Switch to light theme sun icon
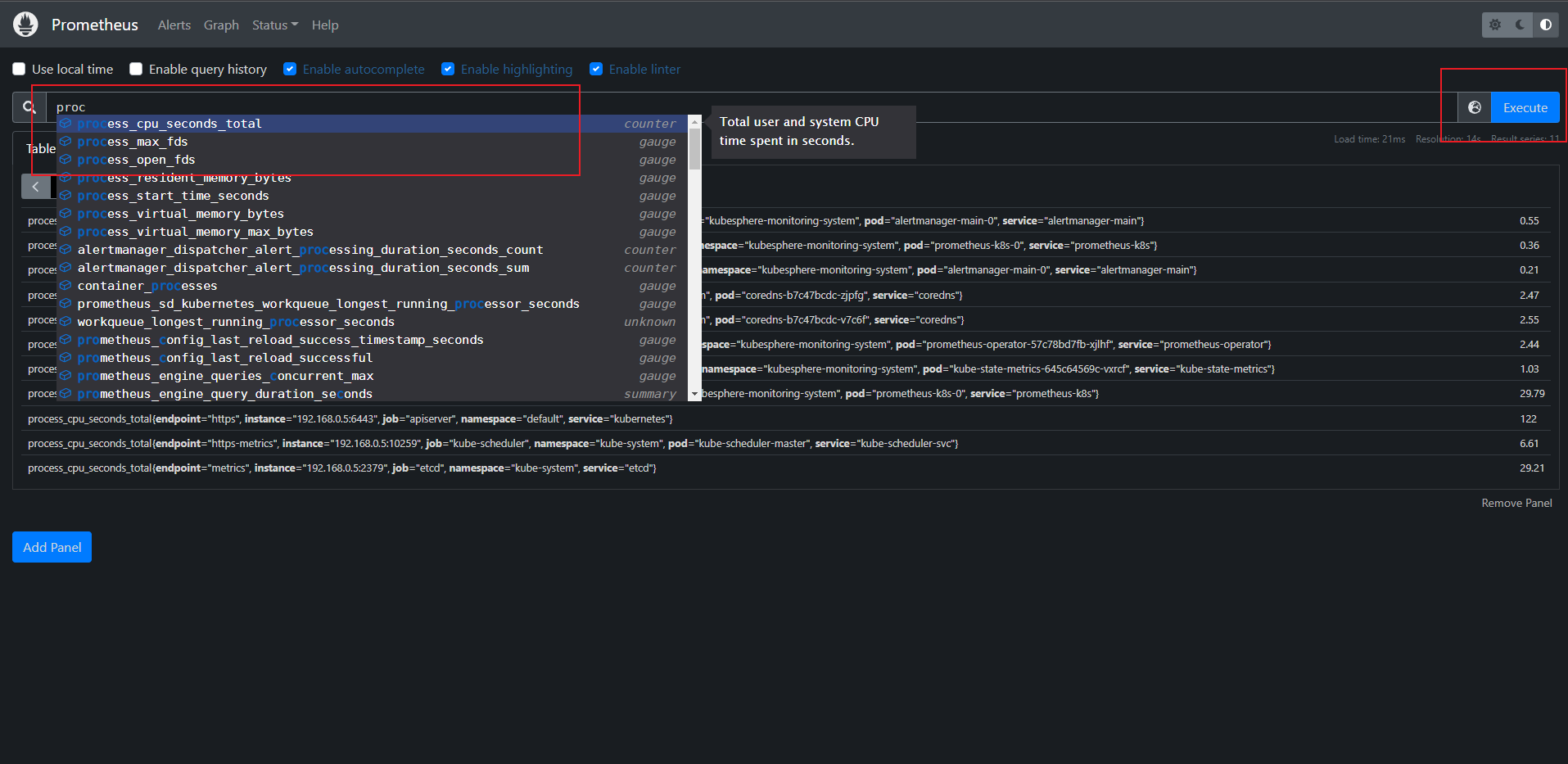The width and height of the screenshot is (1568, 764). [1495, 25]
